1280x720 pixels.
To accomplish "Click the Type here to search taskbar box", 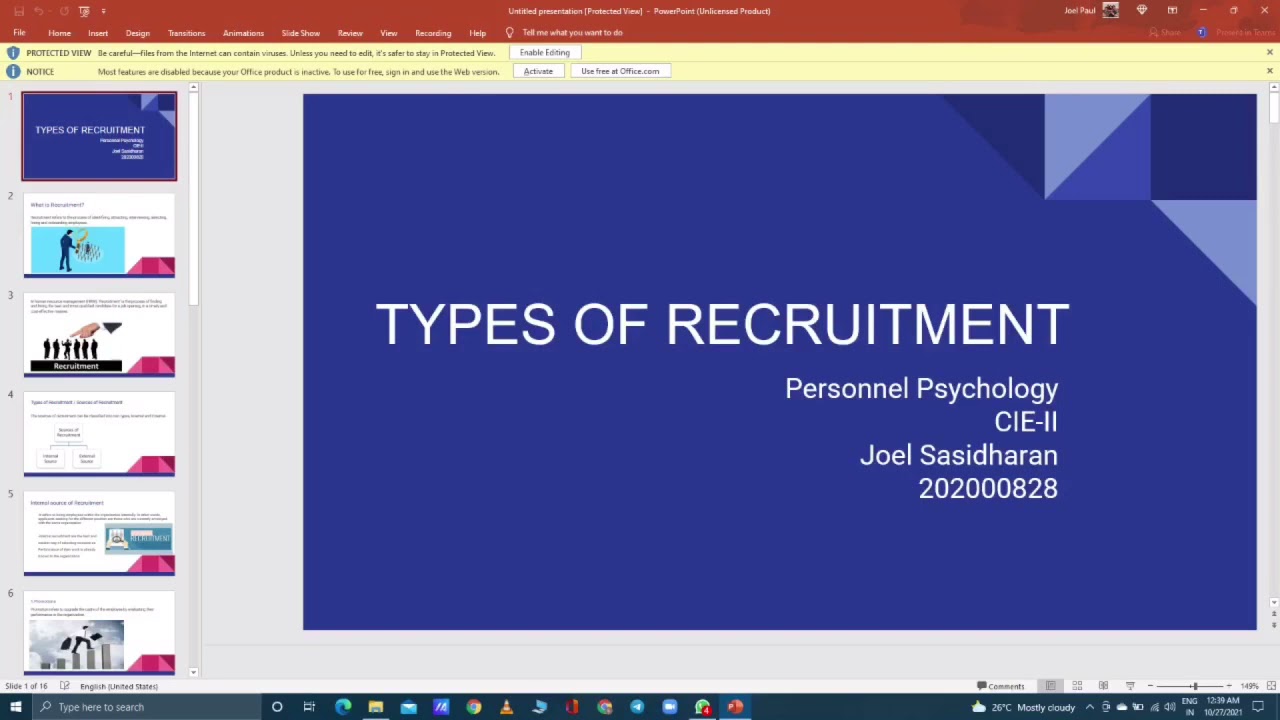I will coord(146,707).
